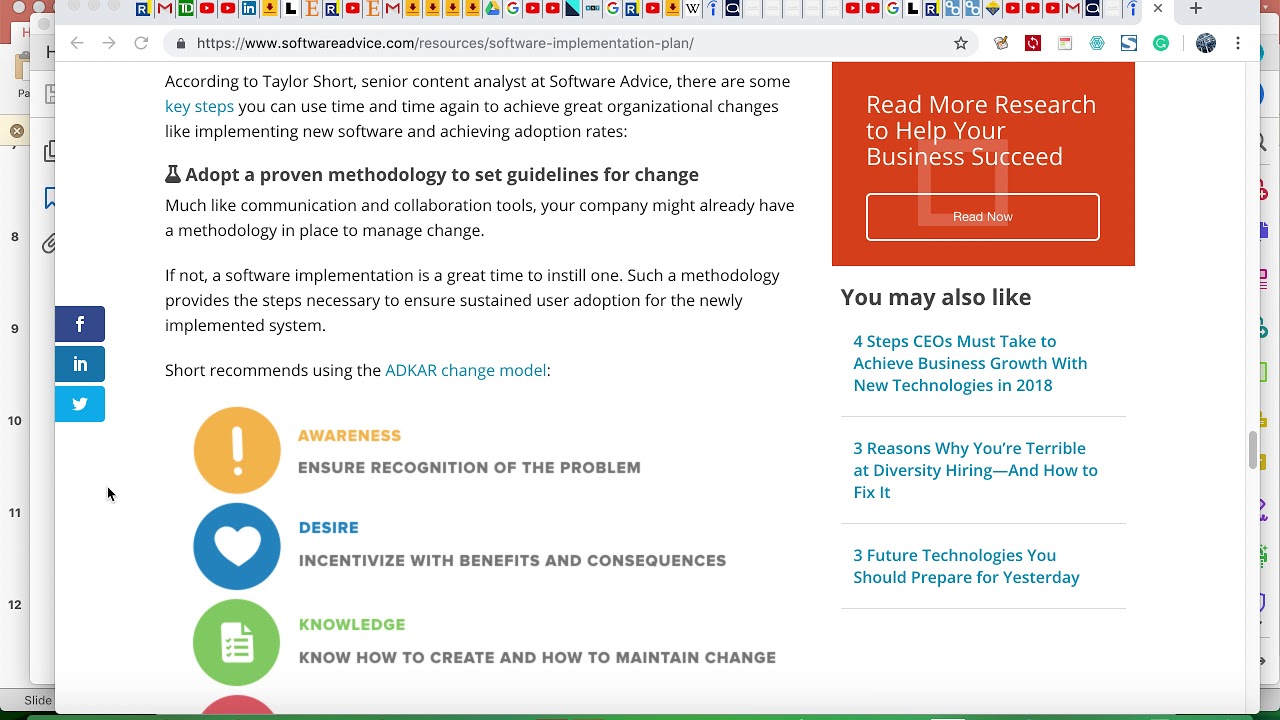This screenshot has height=720, width=1280.
Task: Click 'Read More Research' banner heading
Action: coord(981,130)
